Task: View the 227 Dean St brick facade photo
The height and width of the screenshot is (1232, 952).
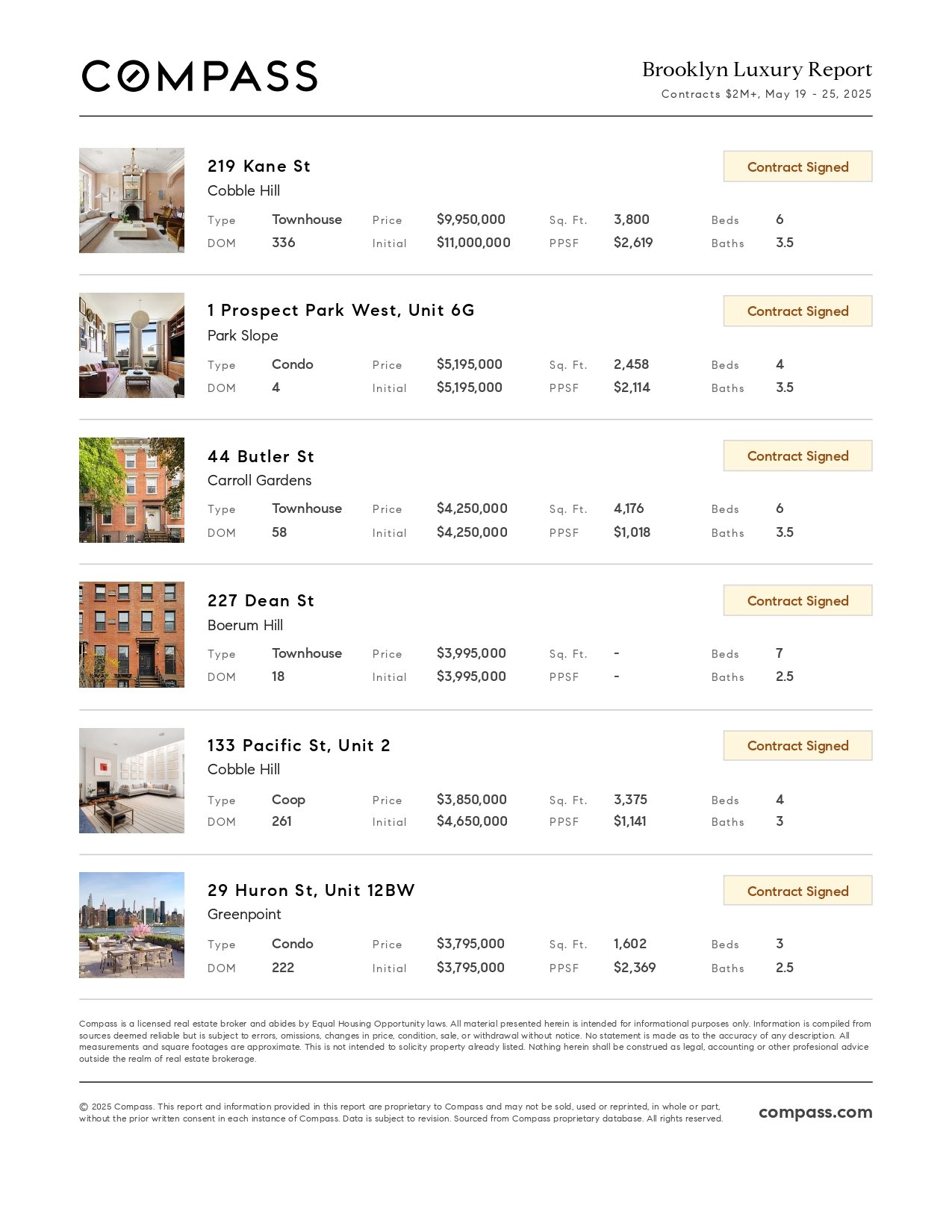Action: (131, 635)
